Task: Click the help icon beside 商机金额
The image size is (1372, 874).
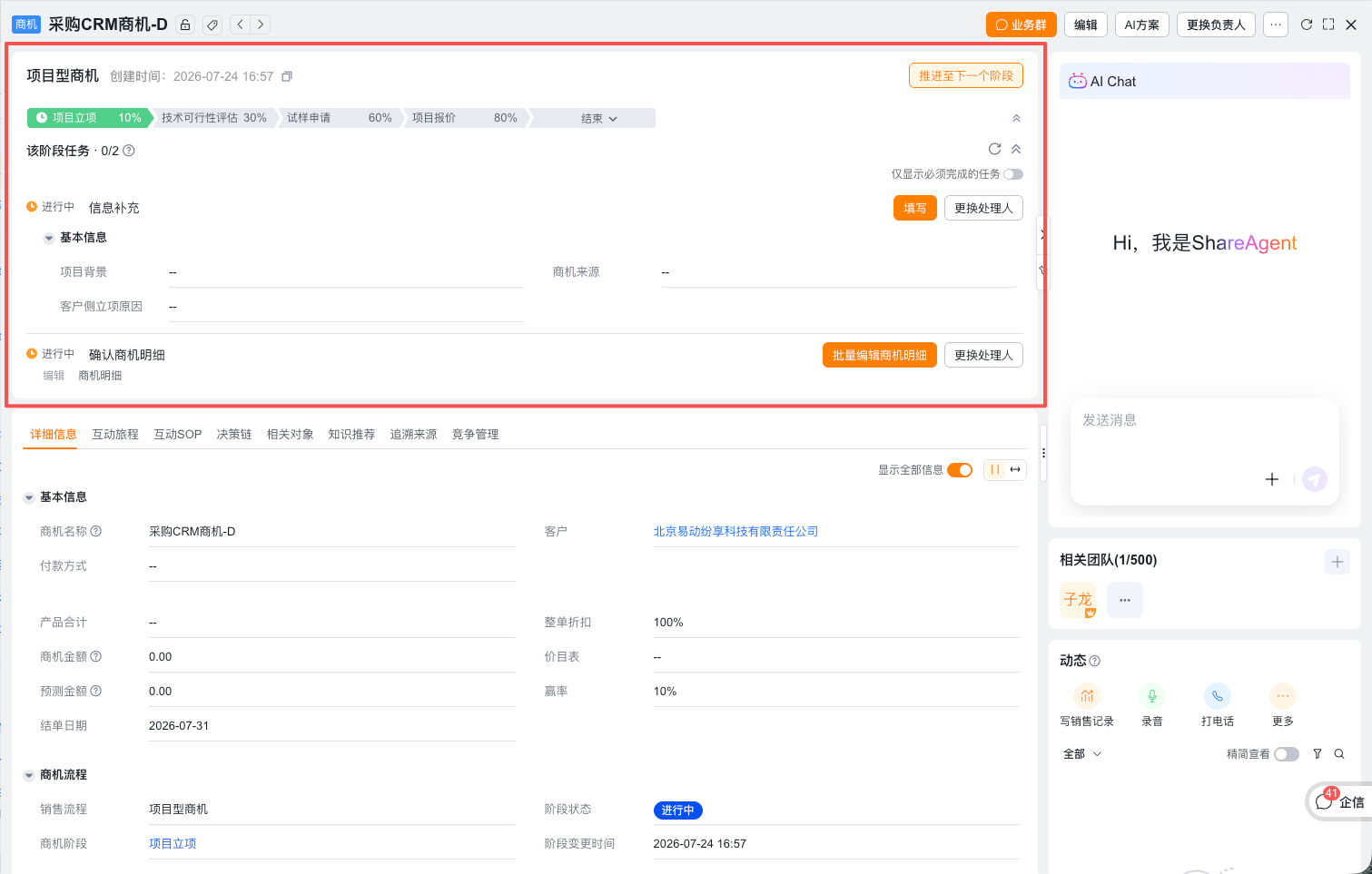Action: [x=96, y=656]
